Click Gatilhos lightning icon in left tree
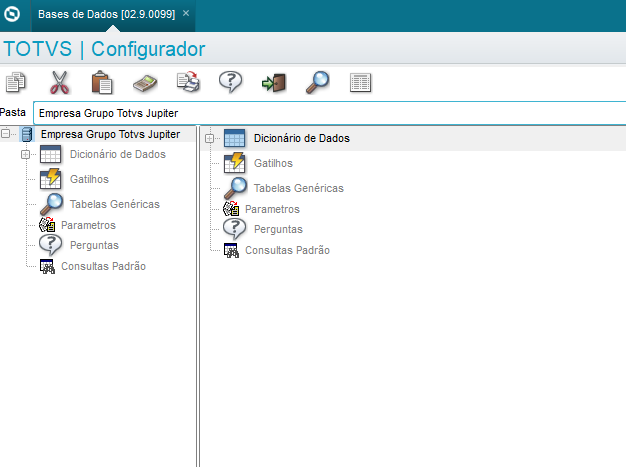Screen dimensions: 626x467 (50, 179)
